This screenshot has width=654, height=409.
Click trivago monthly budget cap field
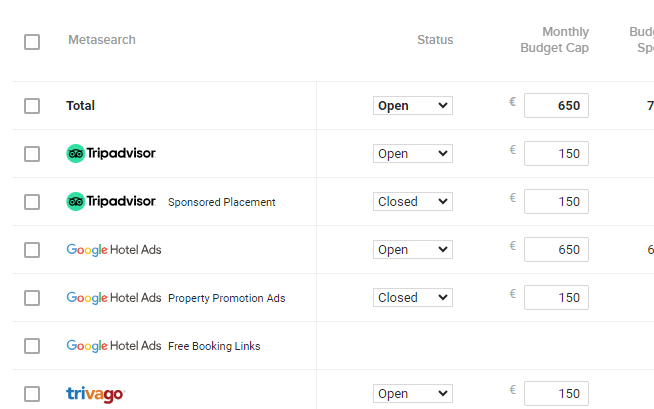point(556,394)
